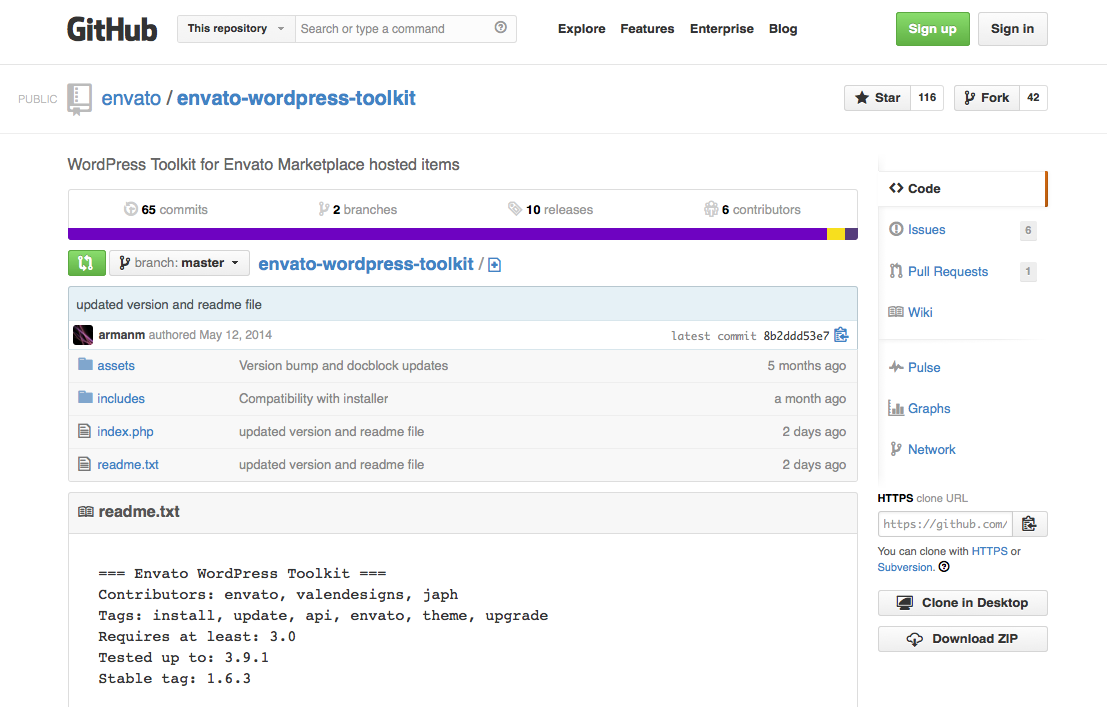Click envato-wordpress-toolkit breadcrumb path link

(366, 263)
